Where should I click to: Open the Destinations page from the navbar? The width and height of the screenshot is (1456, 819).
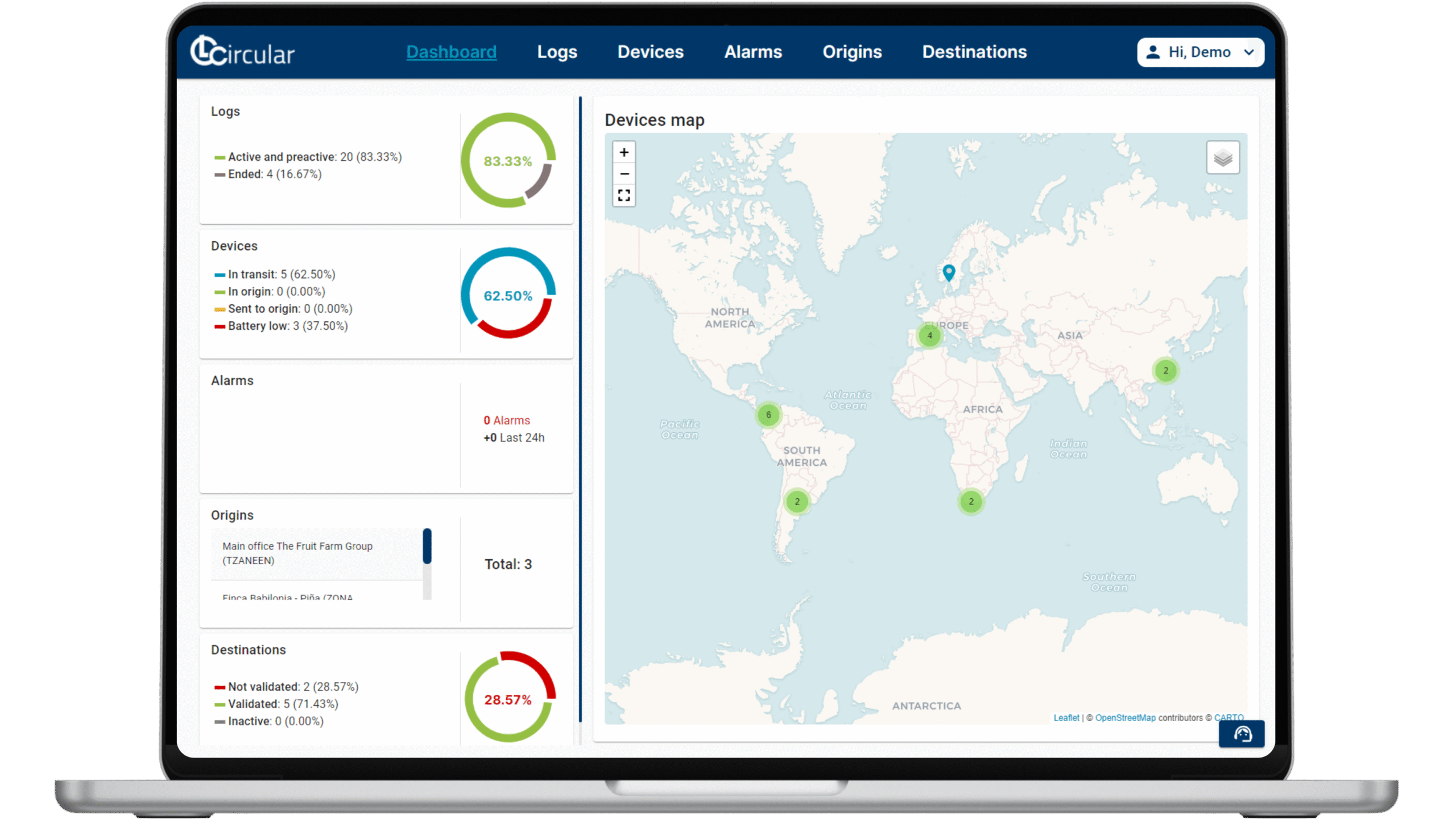[x=974, y=52]
